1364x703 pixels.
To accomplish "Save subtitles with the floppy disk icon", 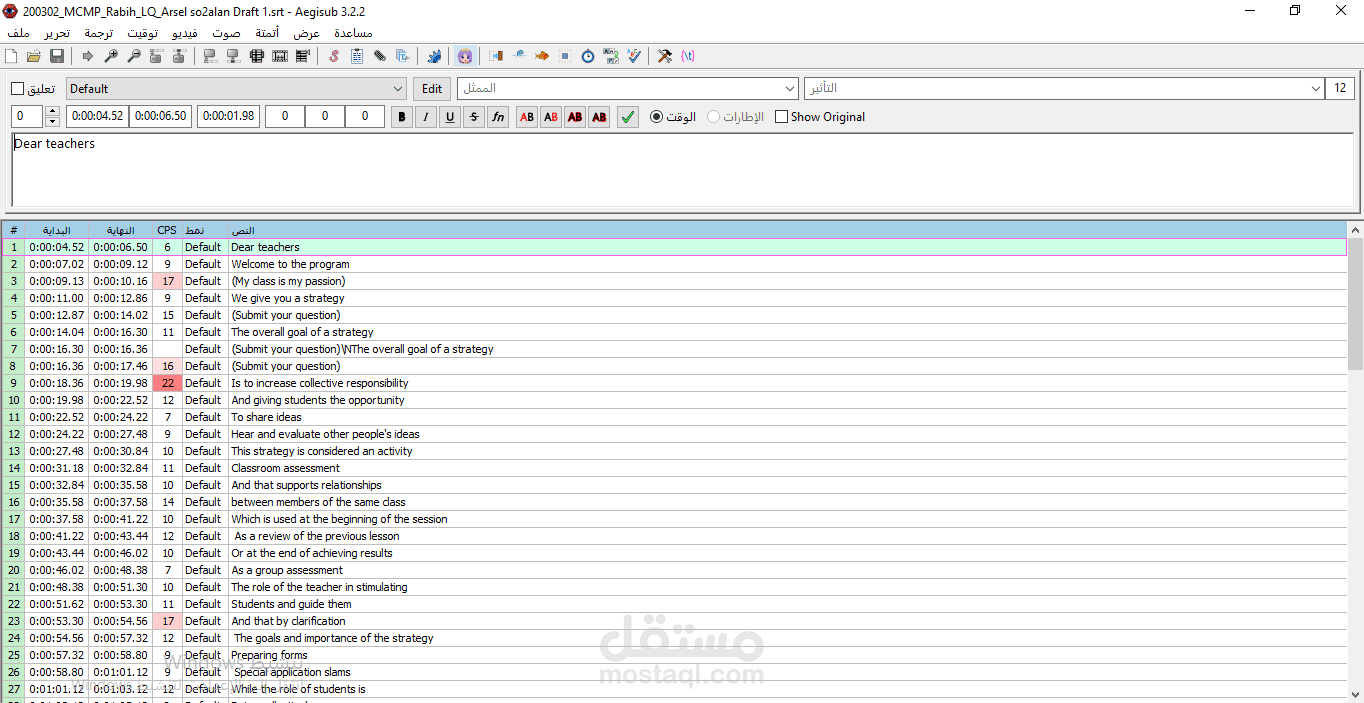I will click(57, 56).
